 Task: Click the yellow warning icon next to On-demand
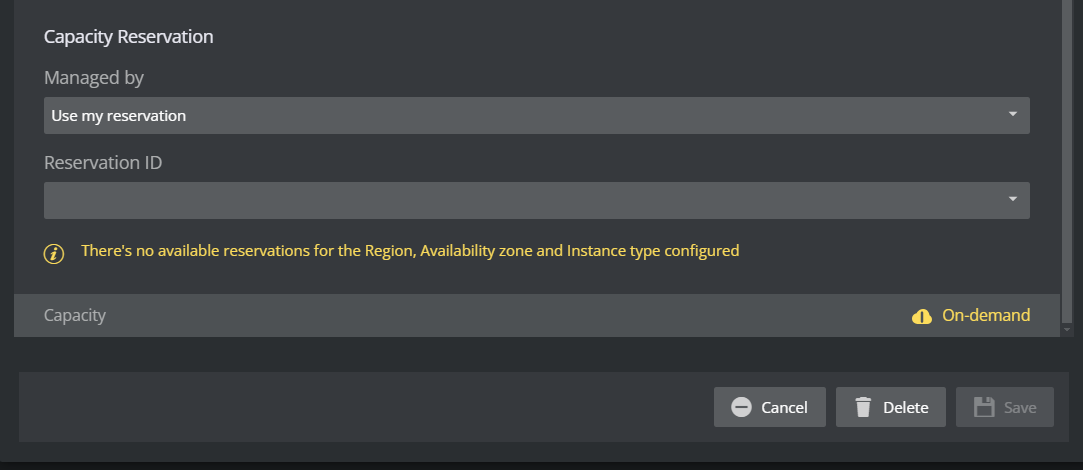click(922, 316)
